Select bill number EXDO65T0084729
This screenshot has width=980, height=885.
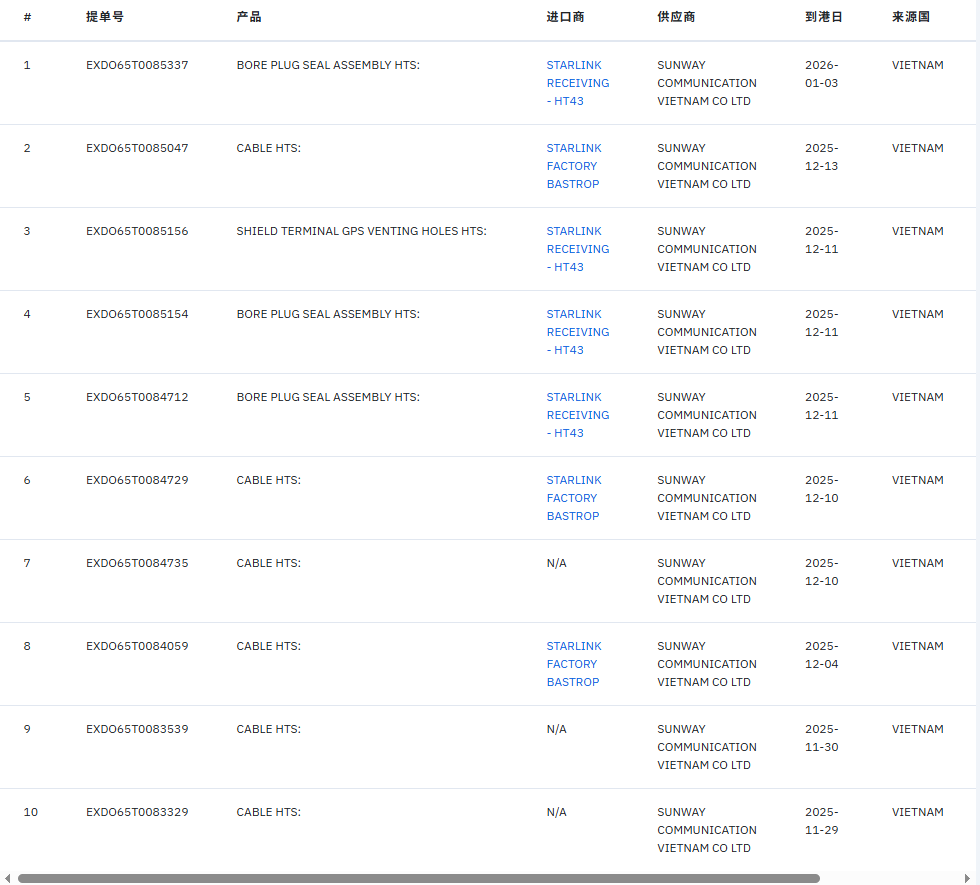click(x=137, y=480)
